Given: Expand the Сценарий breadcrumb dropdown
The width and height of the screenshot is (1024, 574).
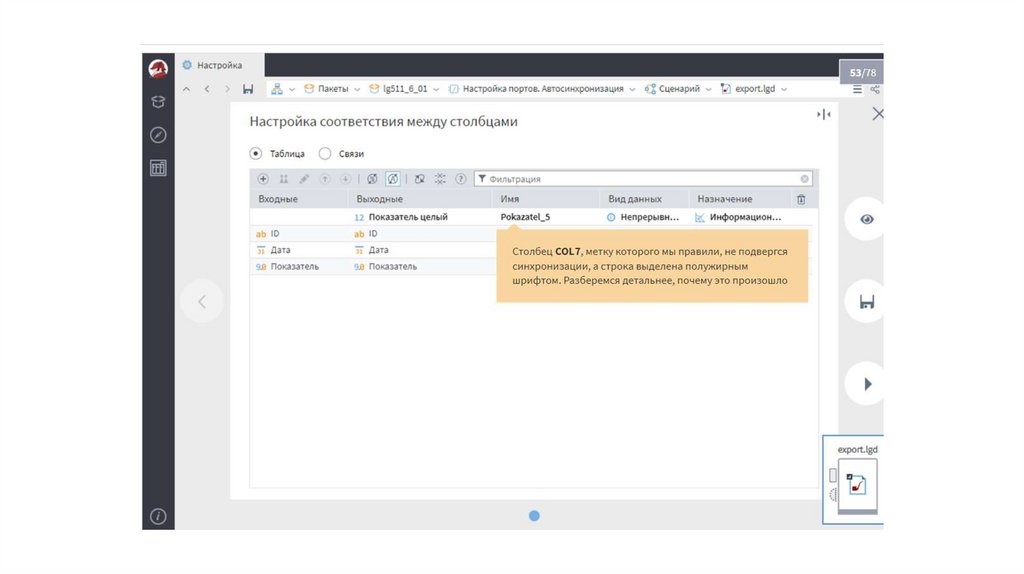Looking at the screenshot, I should (x=708, y=89).
